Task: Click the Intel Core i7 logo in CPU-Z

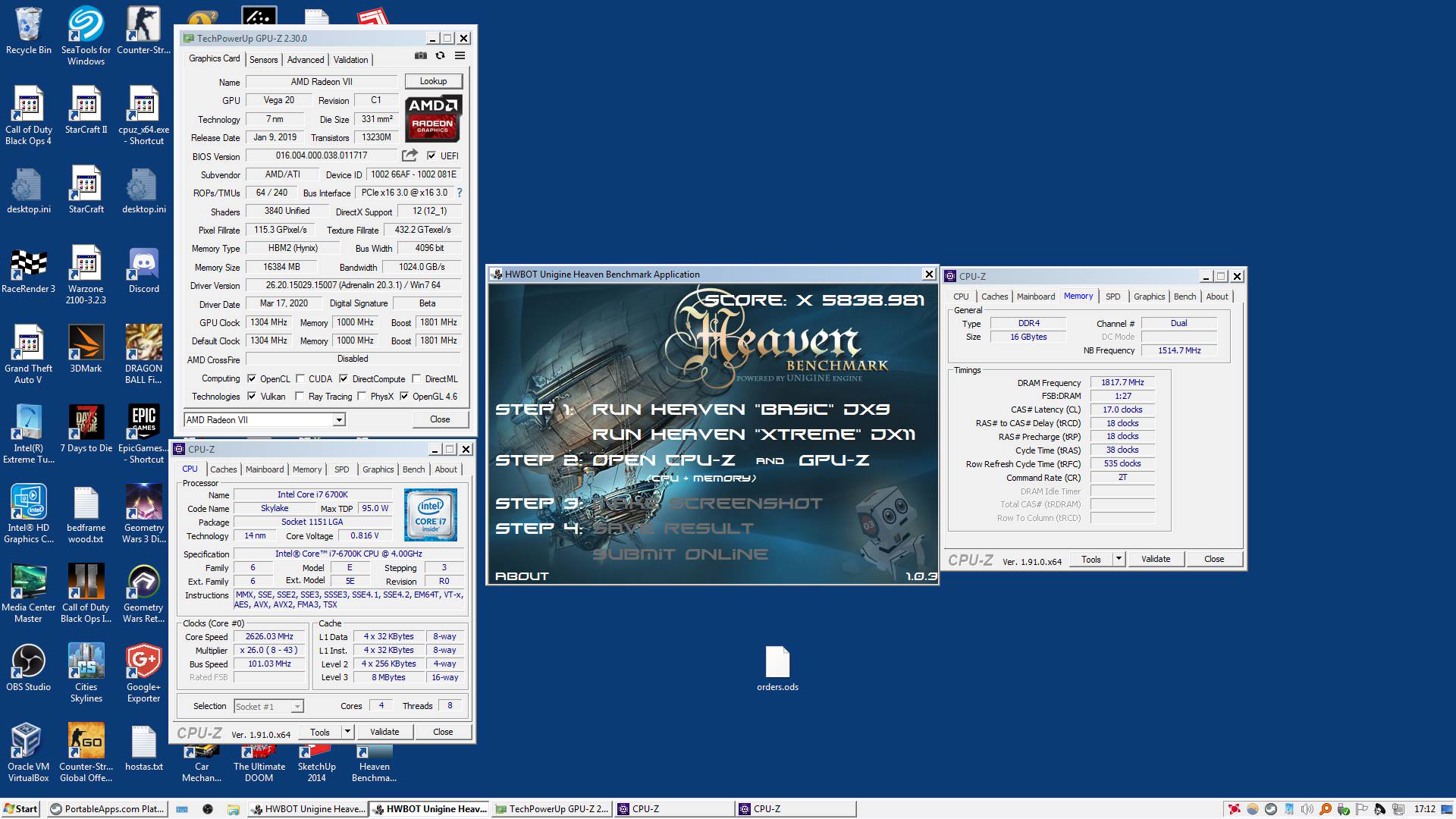Action: pos(430,515)
